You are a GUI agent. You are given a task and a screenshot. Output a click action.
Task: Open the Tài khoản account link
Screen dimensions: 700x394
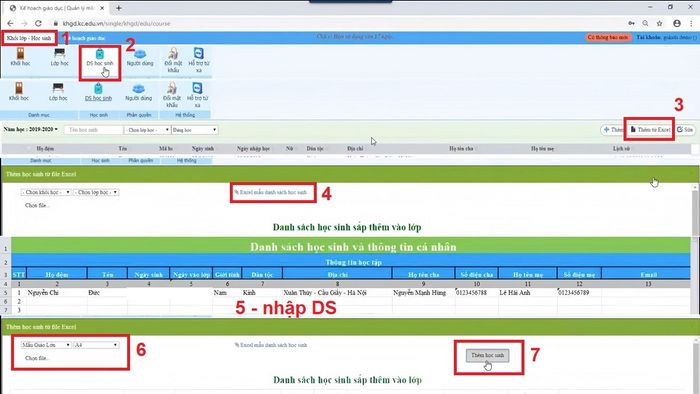click(667, 37)
